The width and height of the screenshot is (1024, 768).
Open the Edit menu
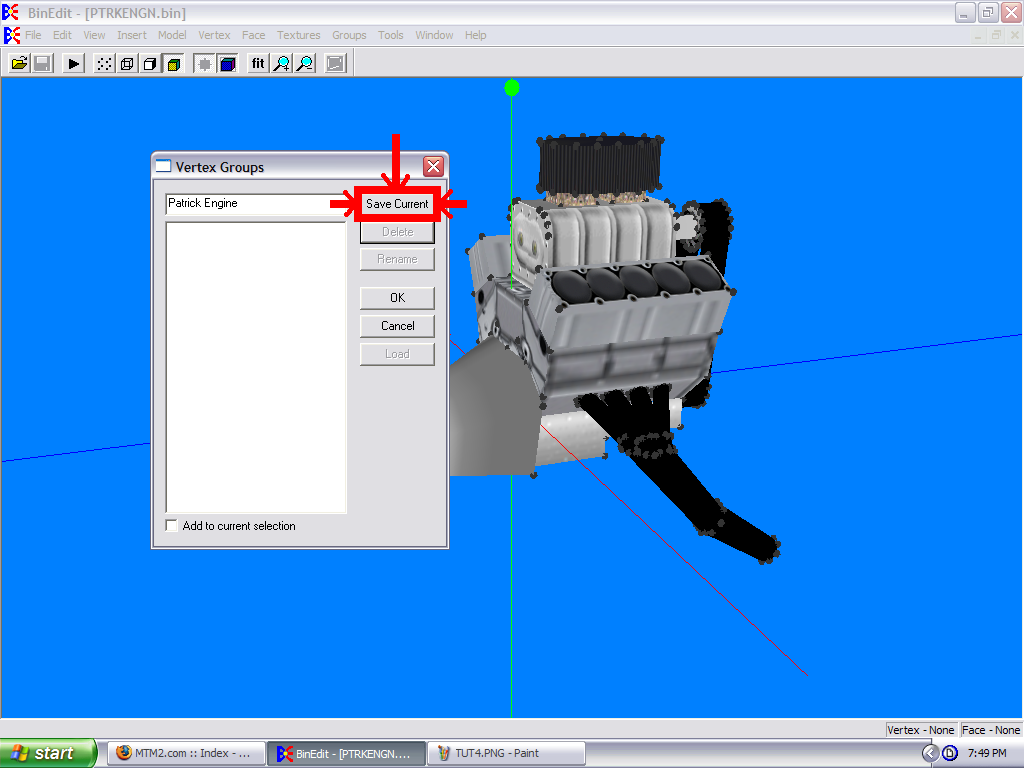(63, 35)
